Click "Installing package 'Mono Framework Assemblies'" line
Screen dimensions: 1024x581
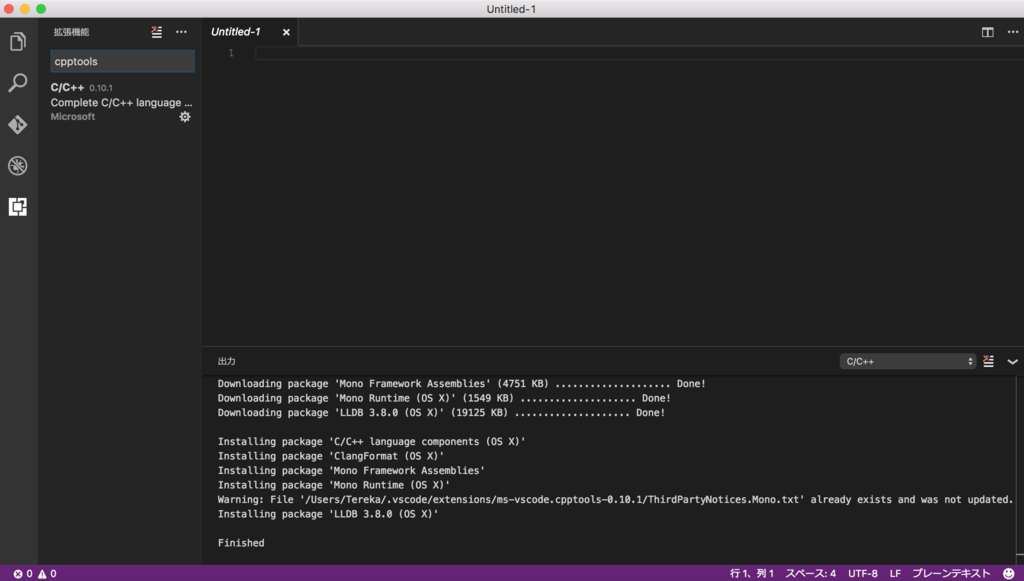(351, 470)
